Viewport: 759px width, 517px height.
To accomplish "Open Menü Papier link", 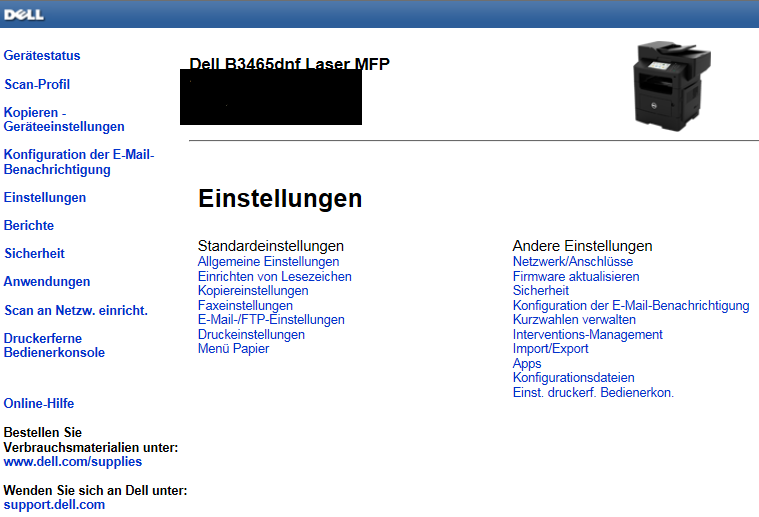I will [x=233, y=349].
